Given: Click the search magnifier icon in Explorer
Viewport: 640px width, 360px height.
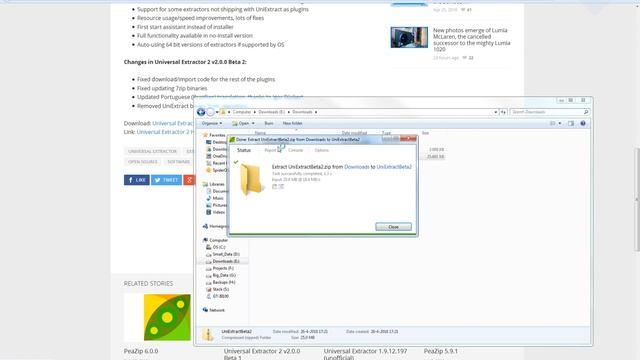Looking at the screenshot, I should click(x=586, y=112).
